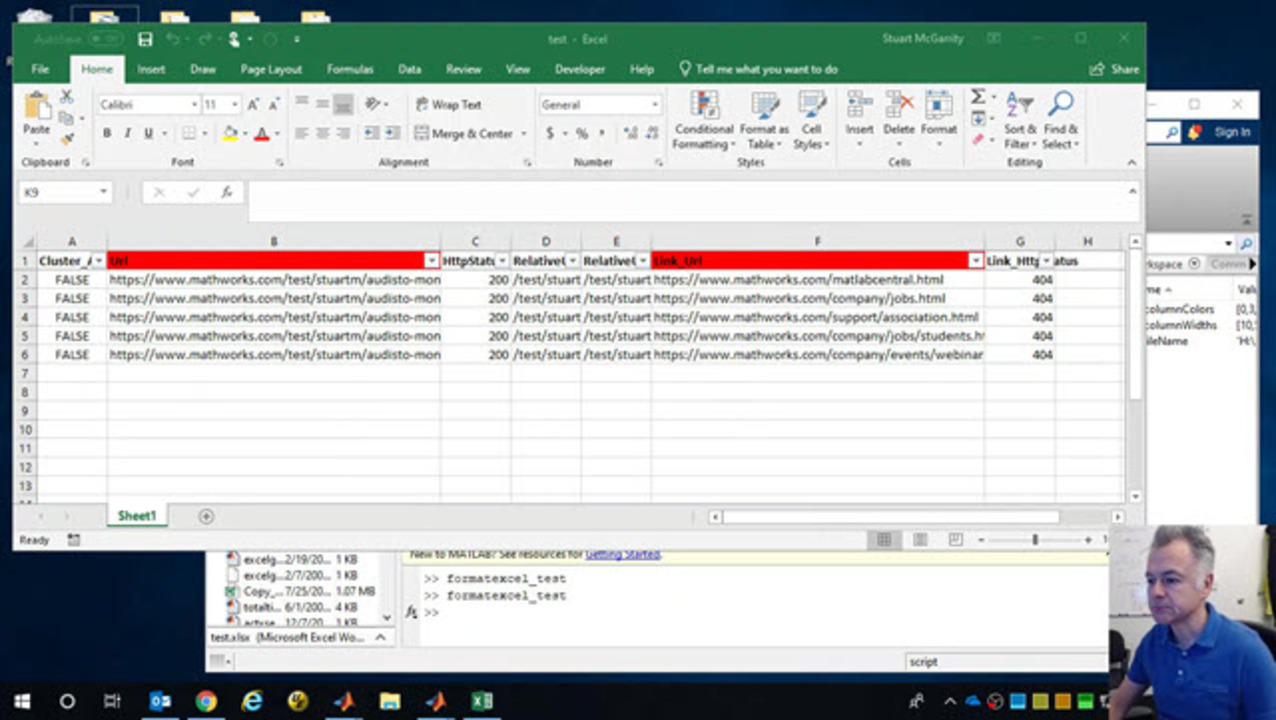Click the MATLAB Getting Started link

pyautogui.click(x=622, y=554)
